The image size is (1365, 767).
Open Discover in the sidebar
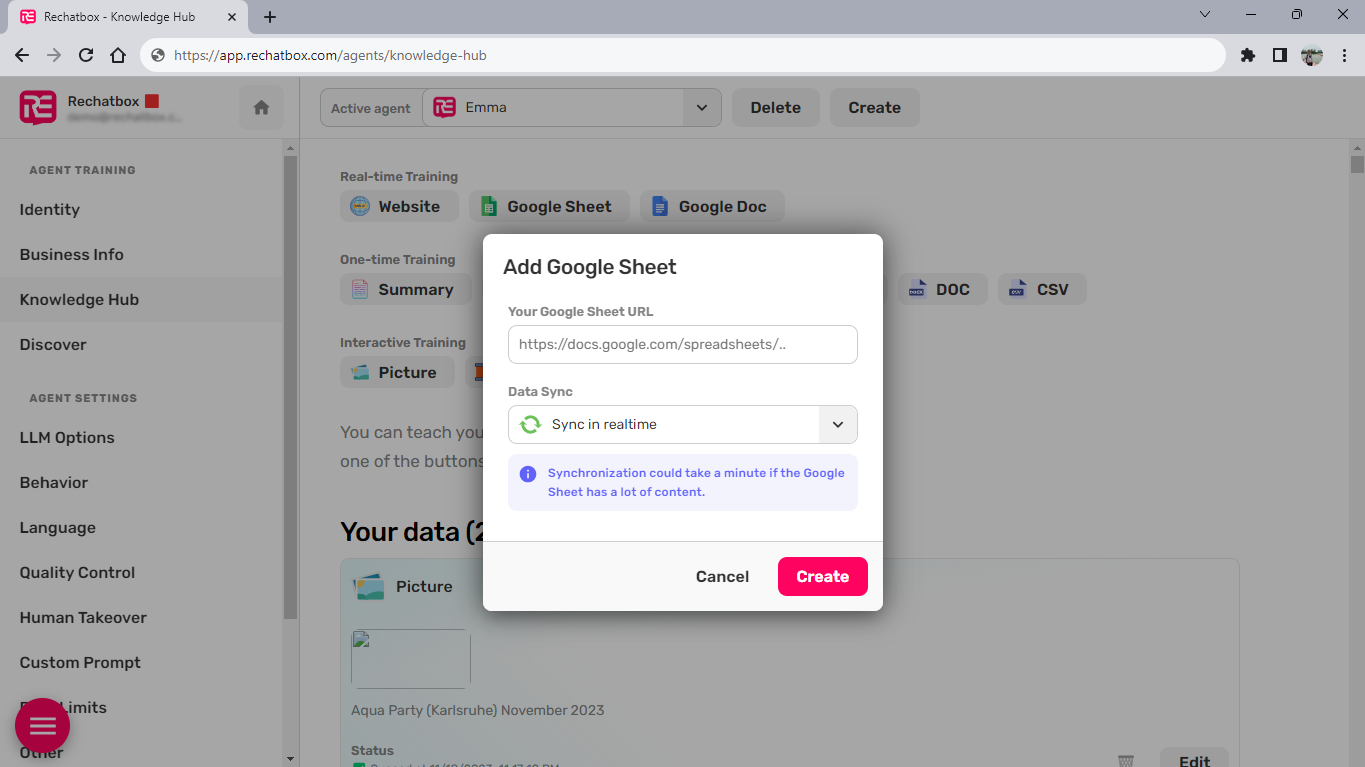pos(53,345)
